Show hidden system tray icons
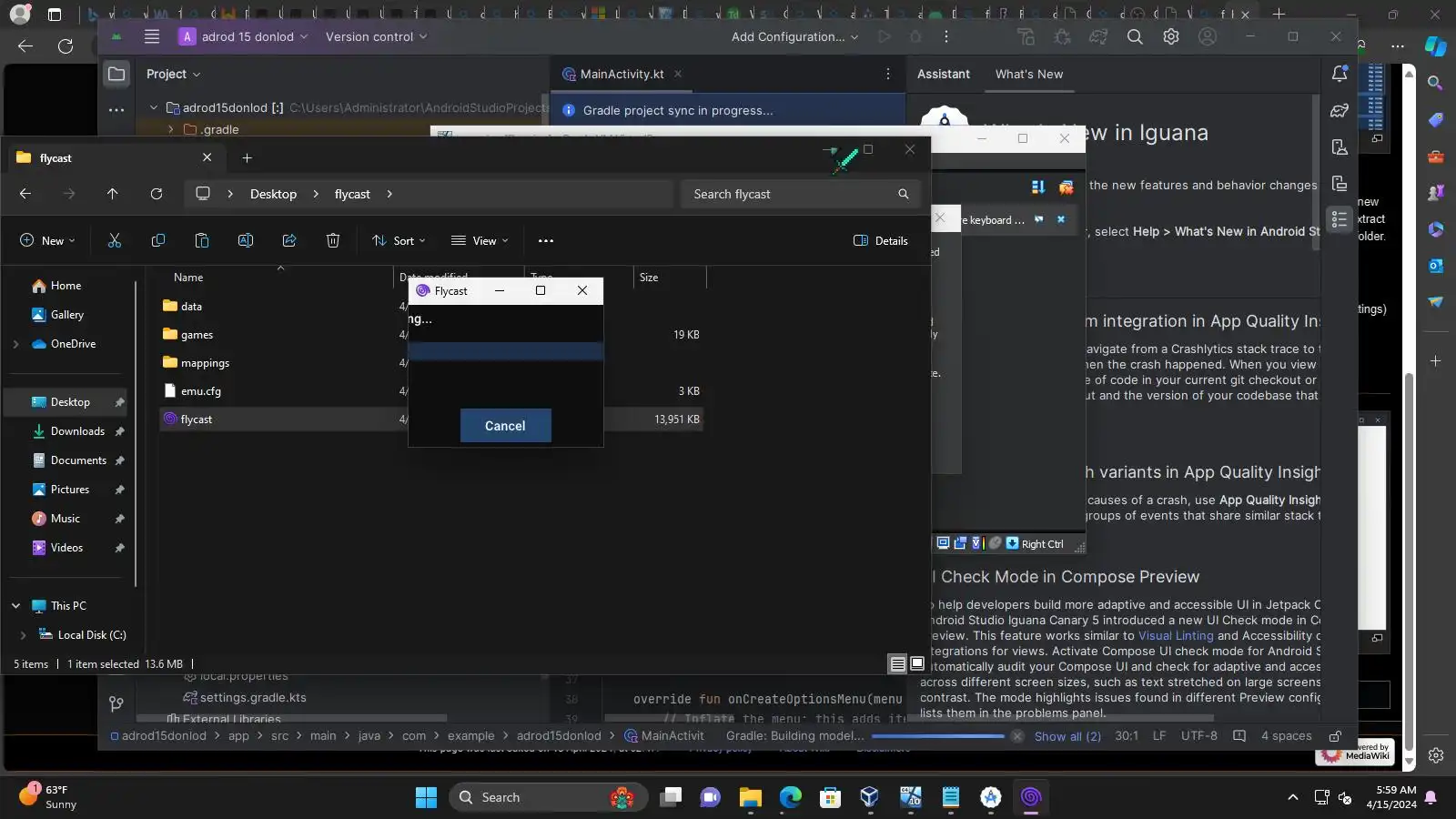 point(1292,797)
